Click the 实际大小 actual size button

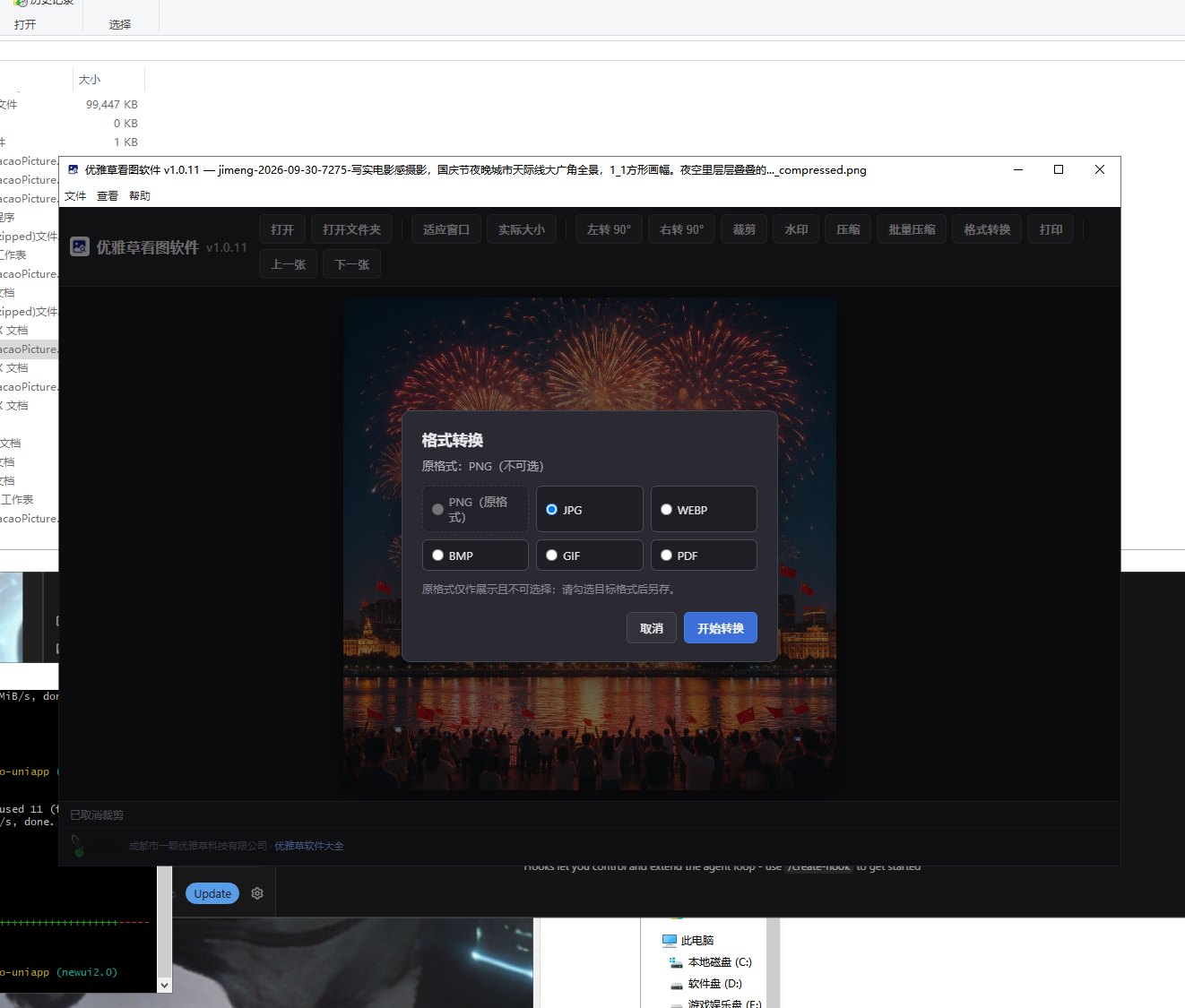522,229
